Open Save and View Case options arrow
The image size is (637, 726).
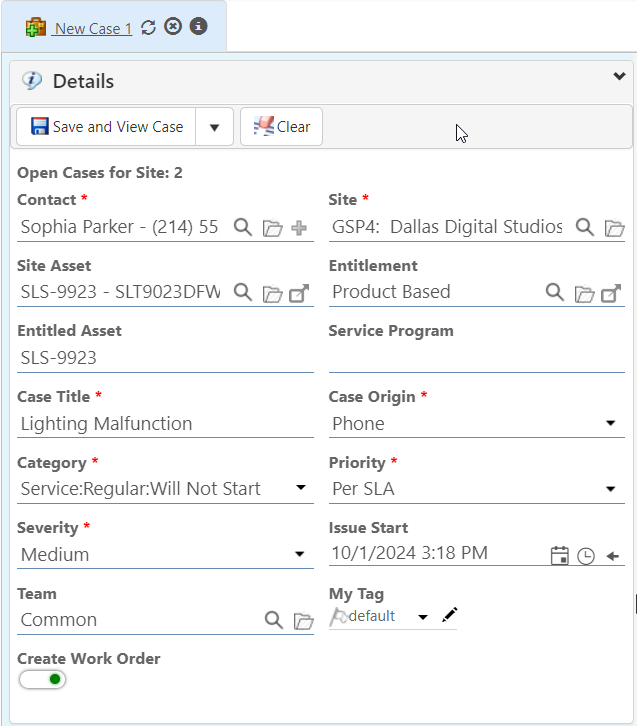tap(214, 127)
